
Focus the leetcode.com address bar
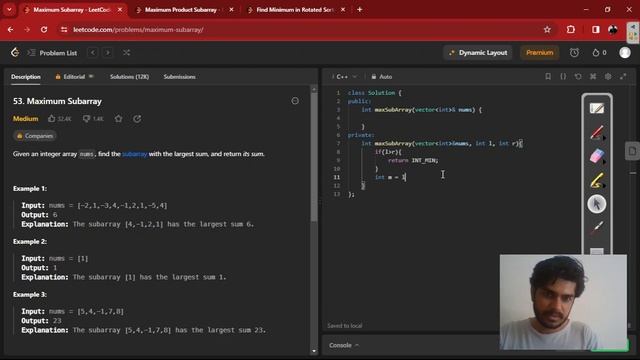302,29
